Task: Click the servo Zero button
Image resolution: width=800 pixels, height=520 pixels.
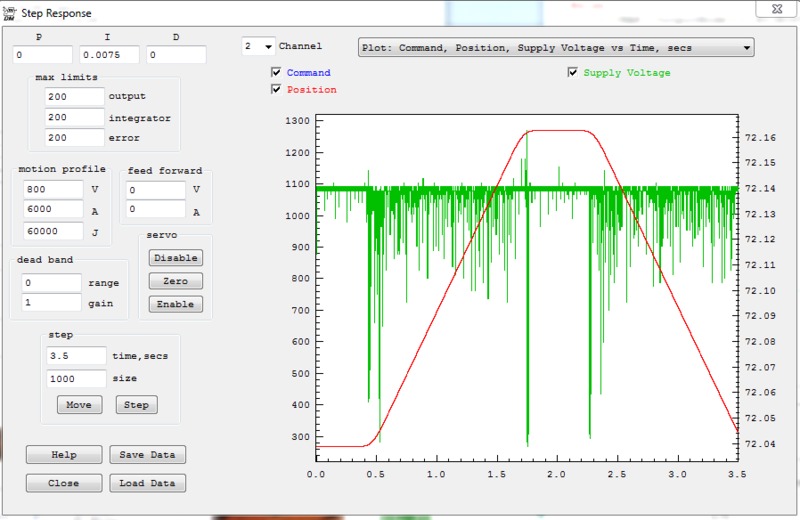Action: click(x=175, y=281)
